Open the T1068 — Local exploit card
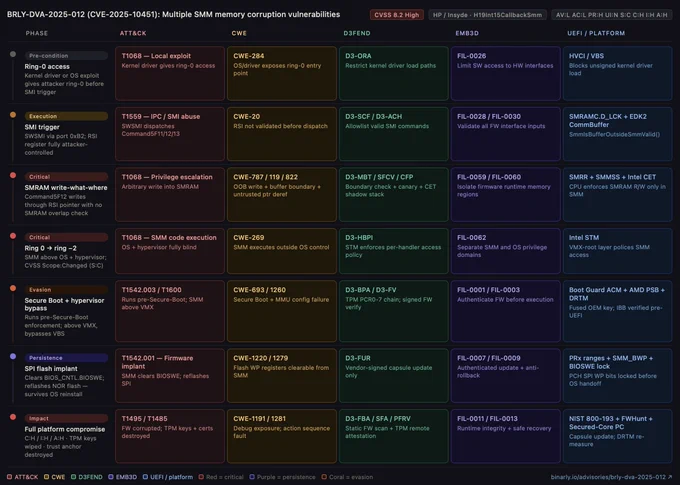The image size is (680, 485). click(170, 73)
